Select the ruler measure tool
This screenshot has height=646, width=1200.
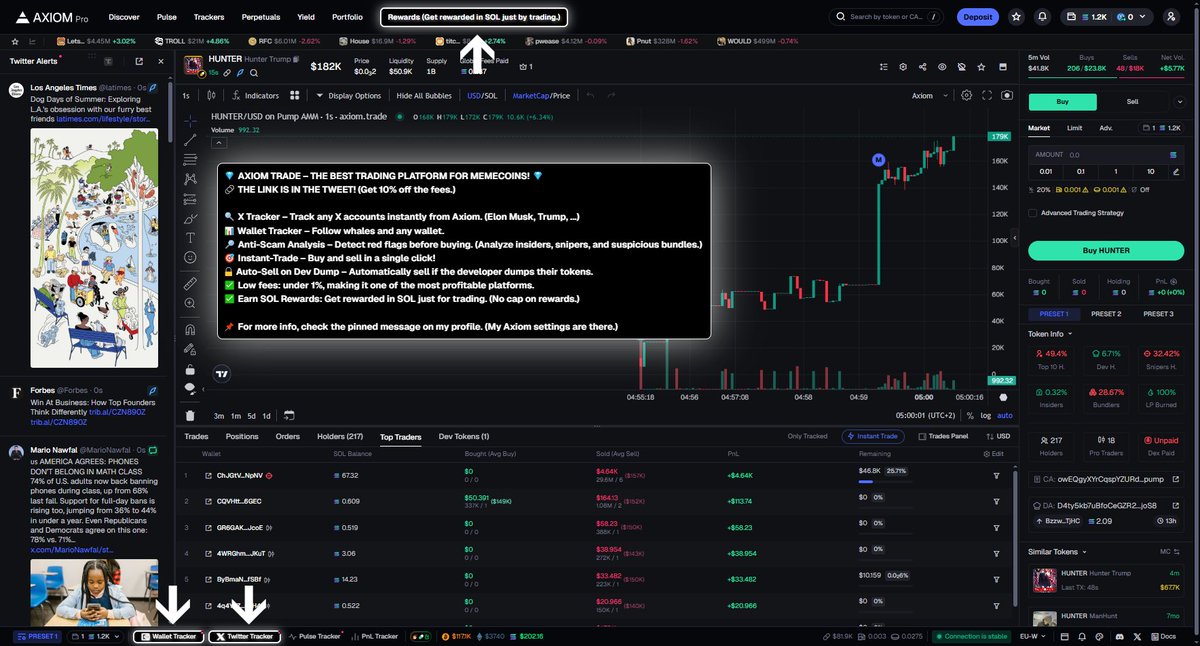(x=190, y=284)
